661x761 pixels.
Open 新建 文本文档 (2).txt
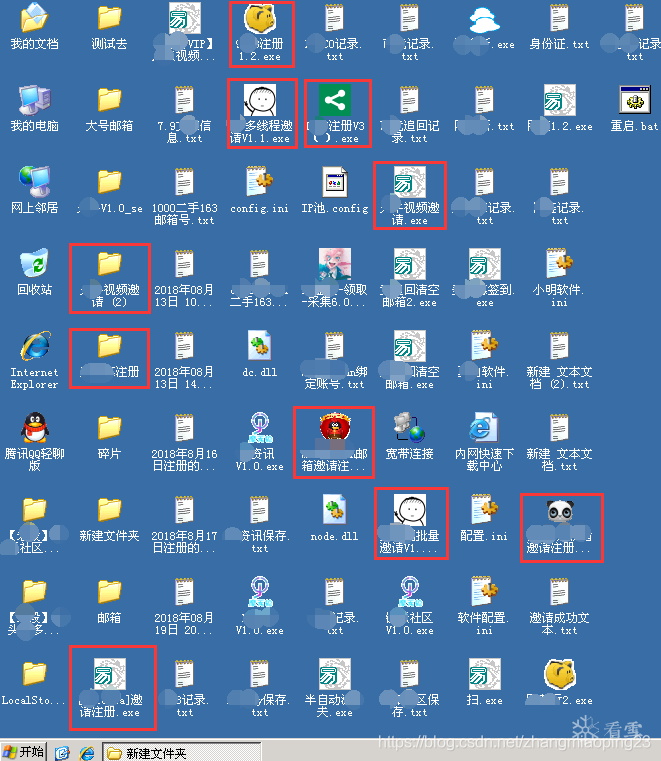pos(559,361)
